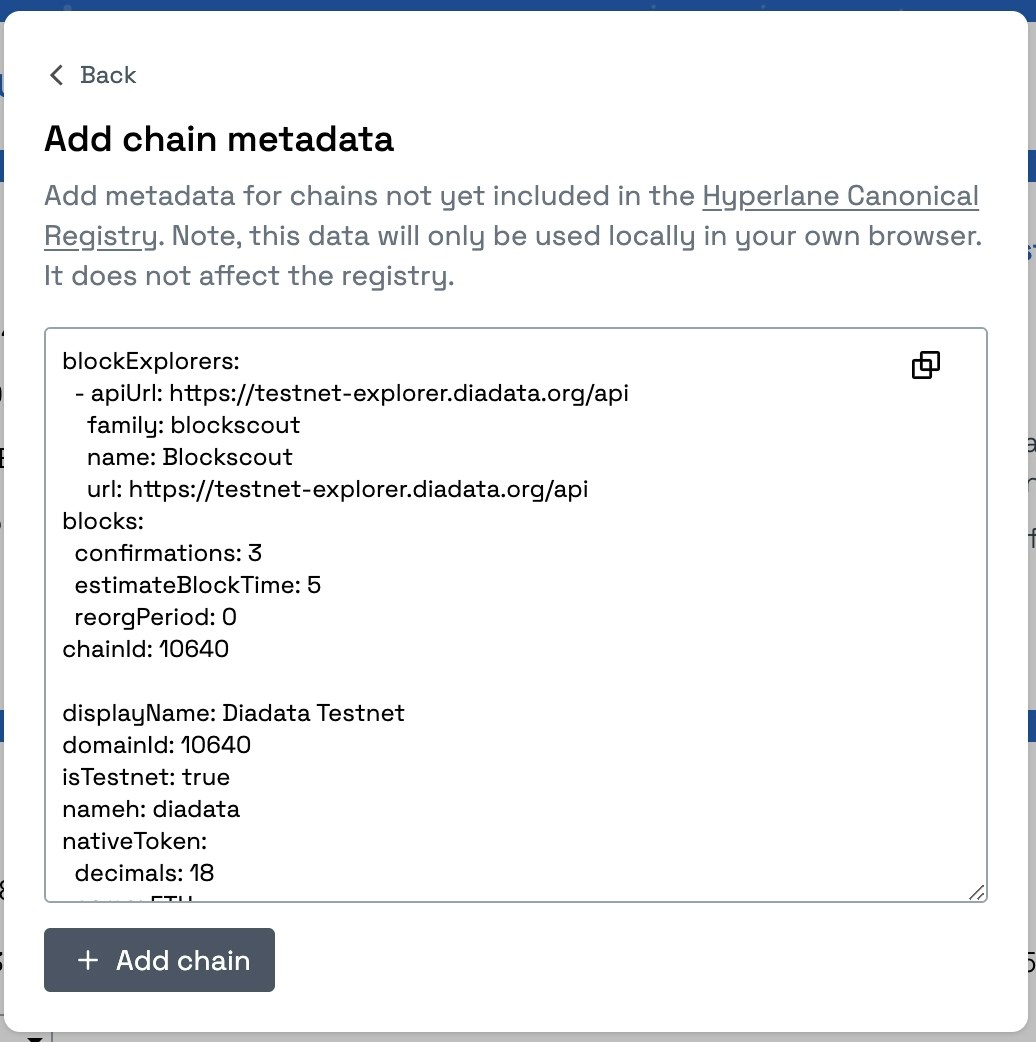The image size is (1036, 1042).
Task: Click the back chevron arrow icon
Action: [x=57, y=75]
